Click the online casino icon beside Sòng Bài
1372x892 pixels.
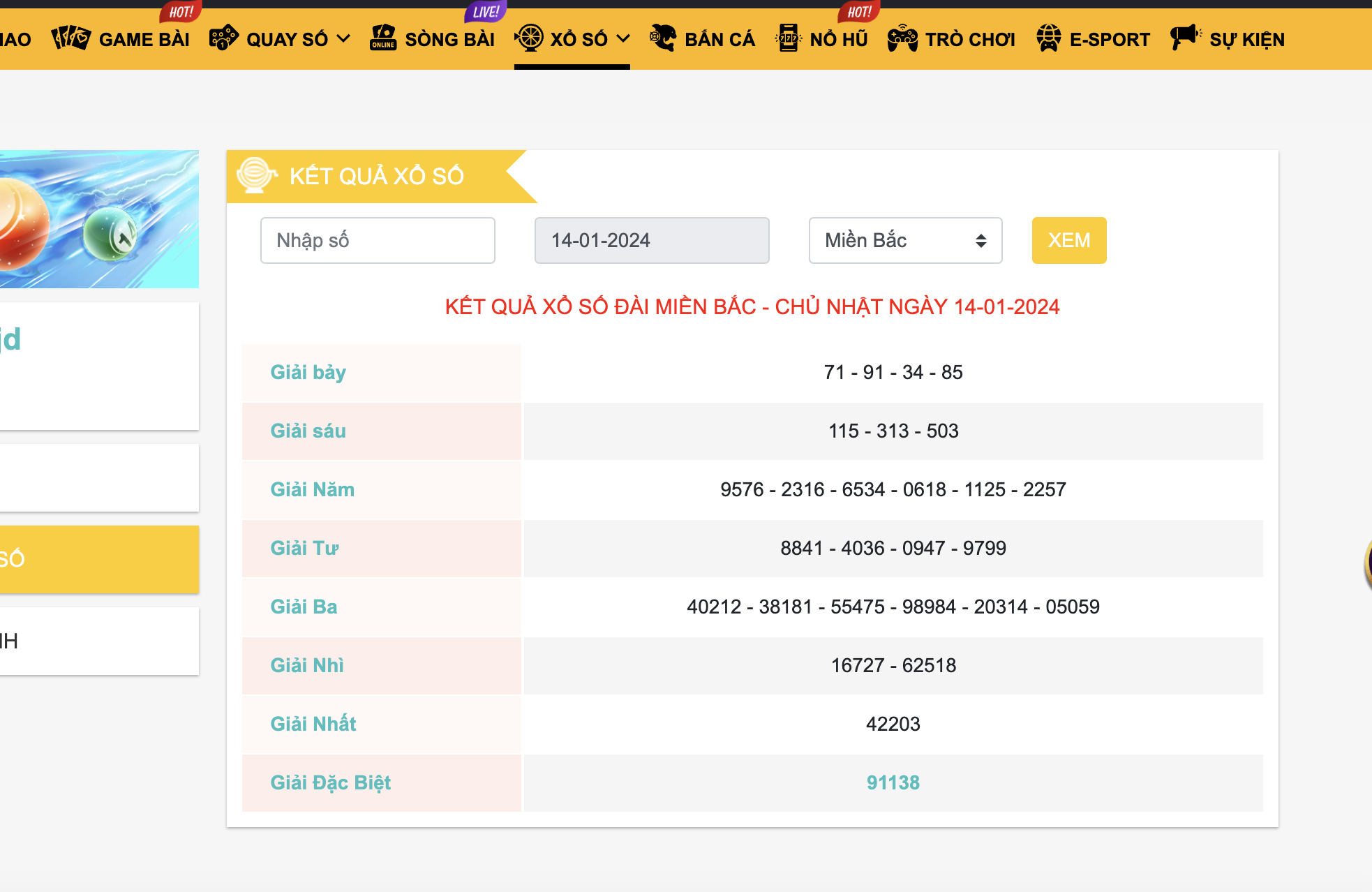(x=383, y=38)
